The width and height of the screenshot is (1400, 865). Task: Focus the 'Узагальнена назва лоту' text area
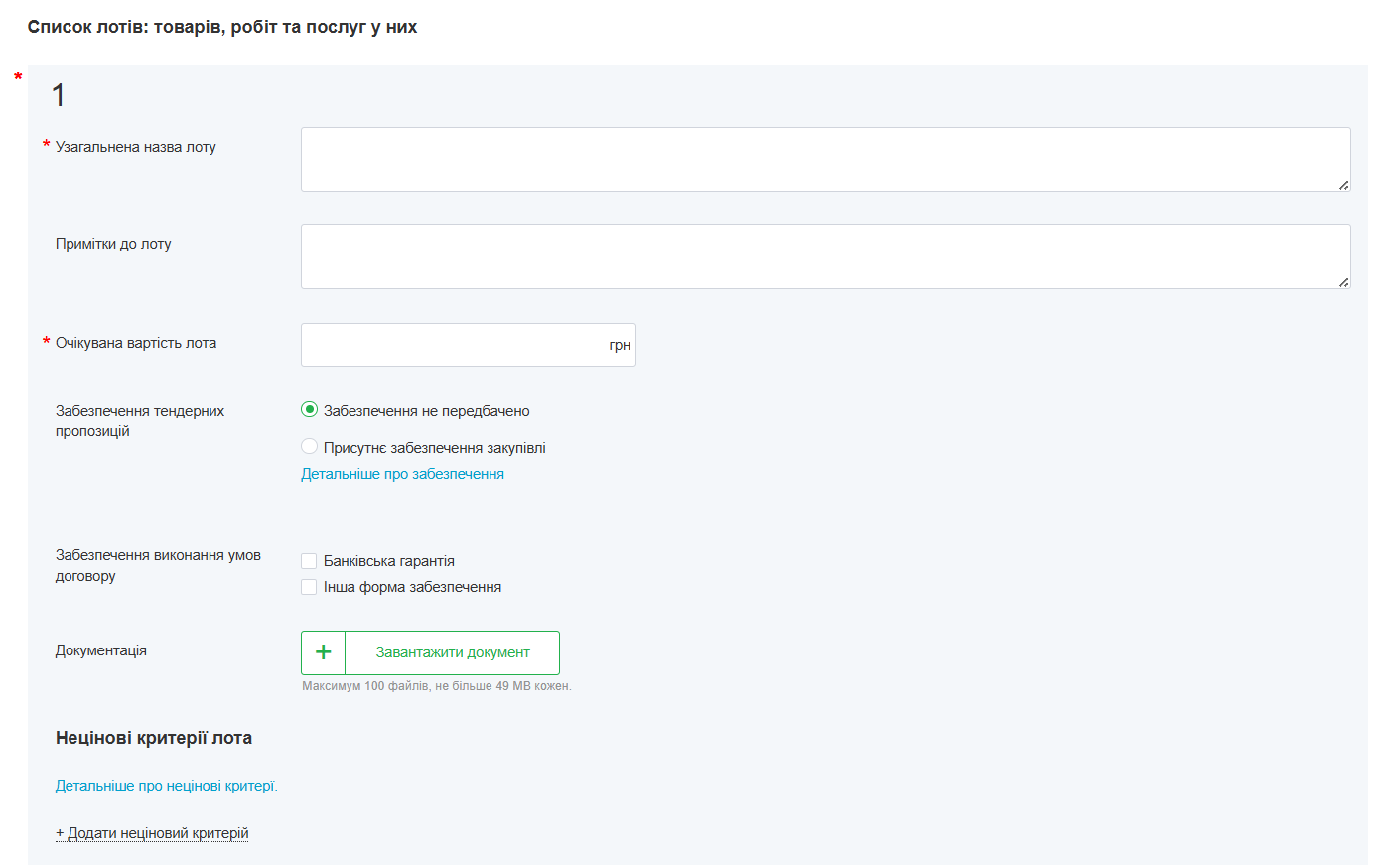(x=824, y=159)
